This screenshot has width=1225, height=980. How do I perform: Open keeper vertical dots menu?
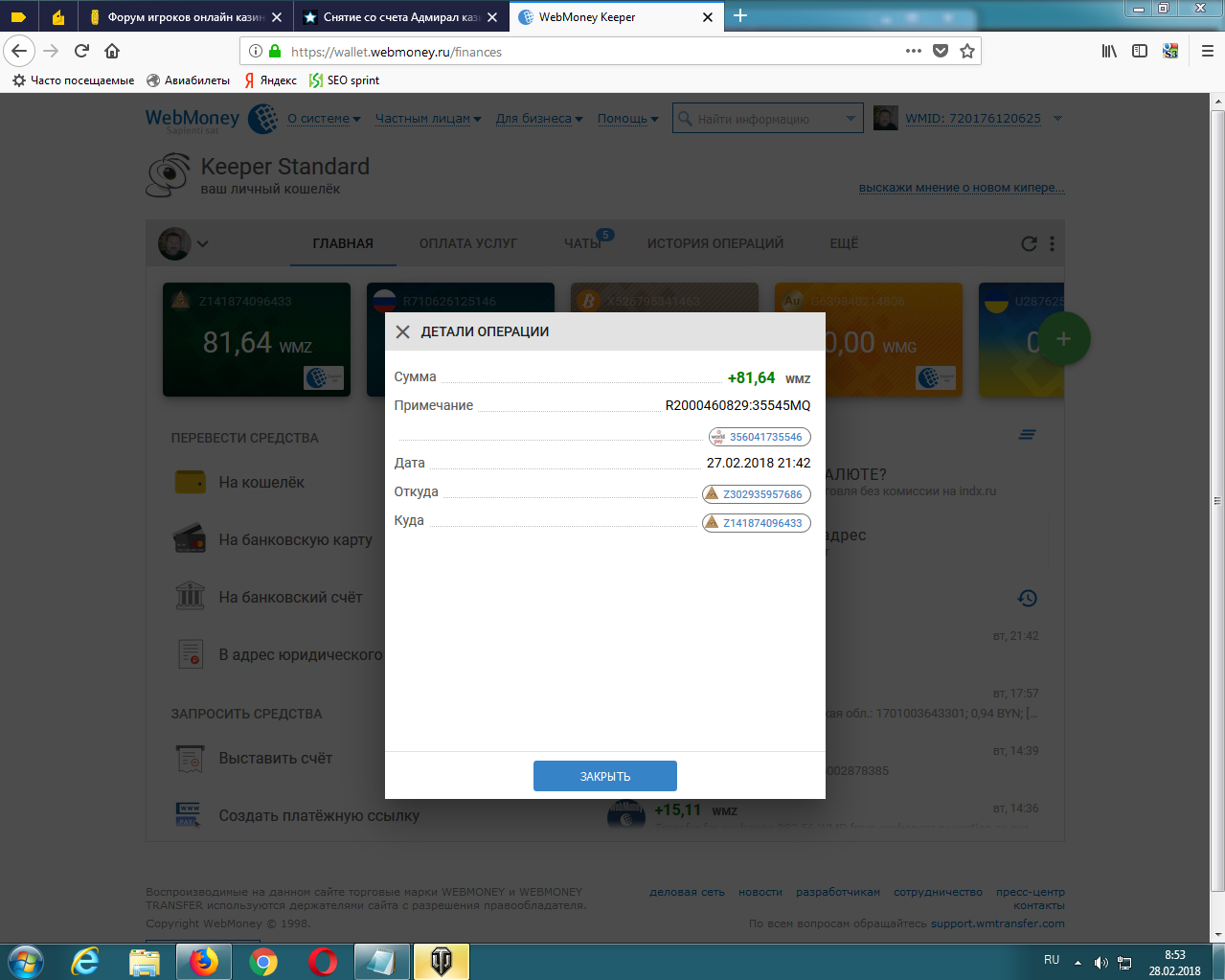[x=1052, y=244]
